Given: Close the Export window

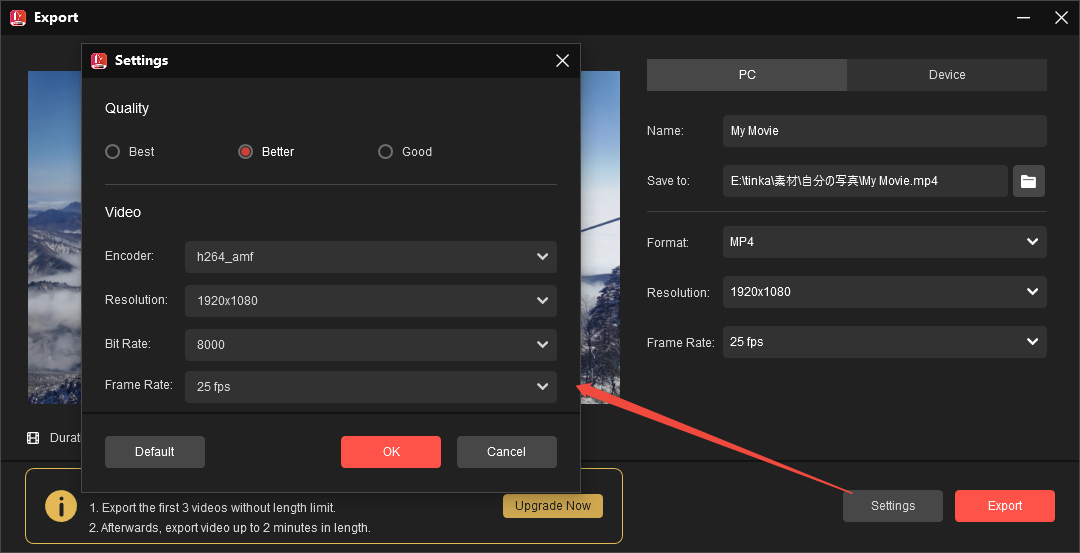Looking at the screenshot, I should click(x=1061, y=17).
